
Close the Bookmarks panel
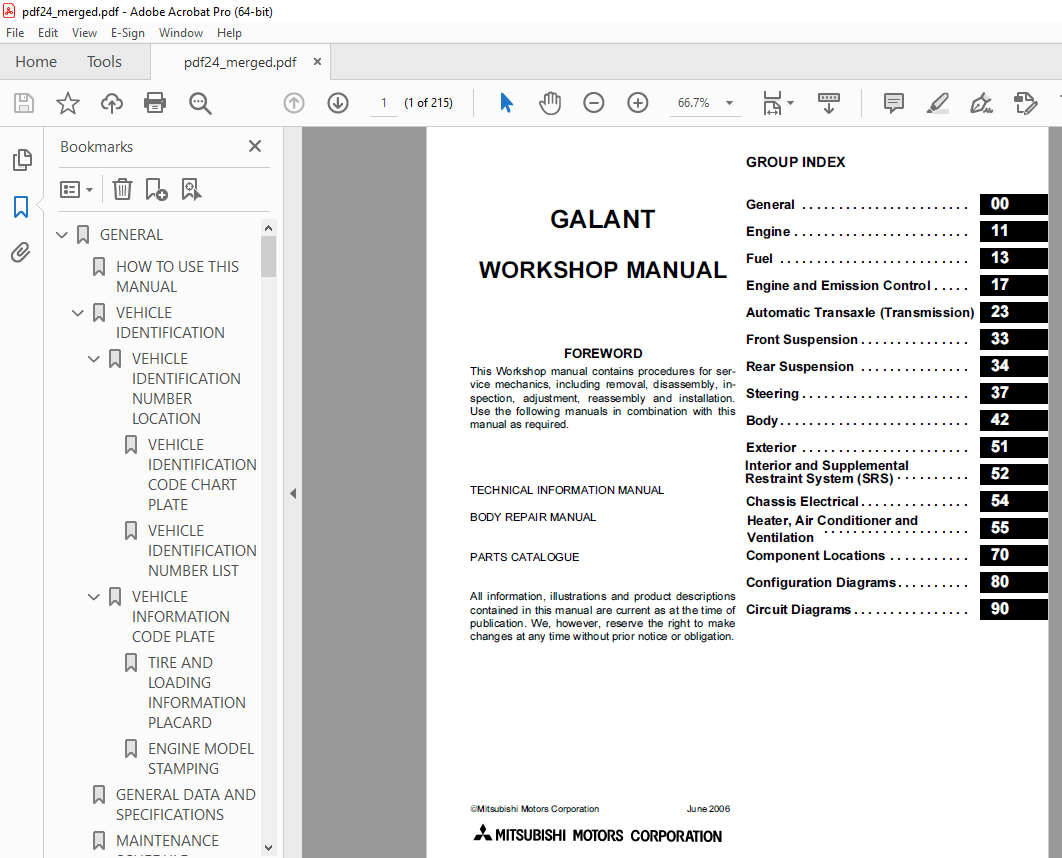(255, 146)
